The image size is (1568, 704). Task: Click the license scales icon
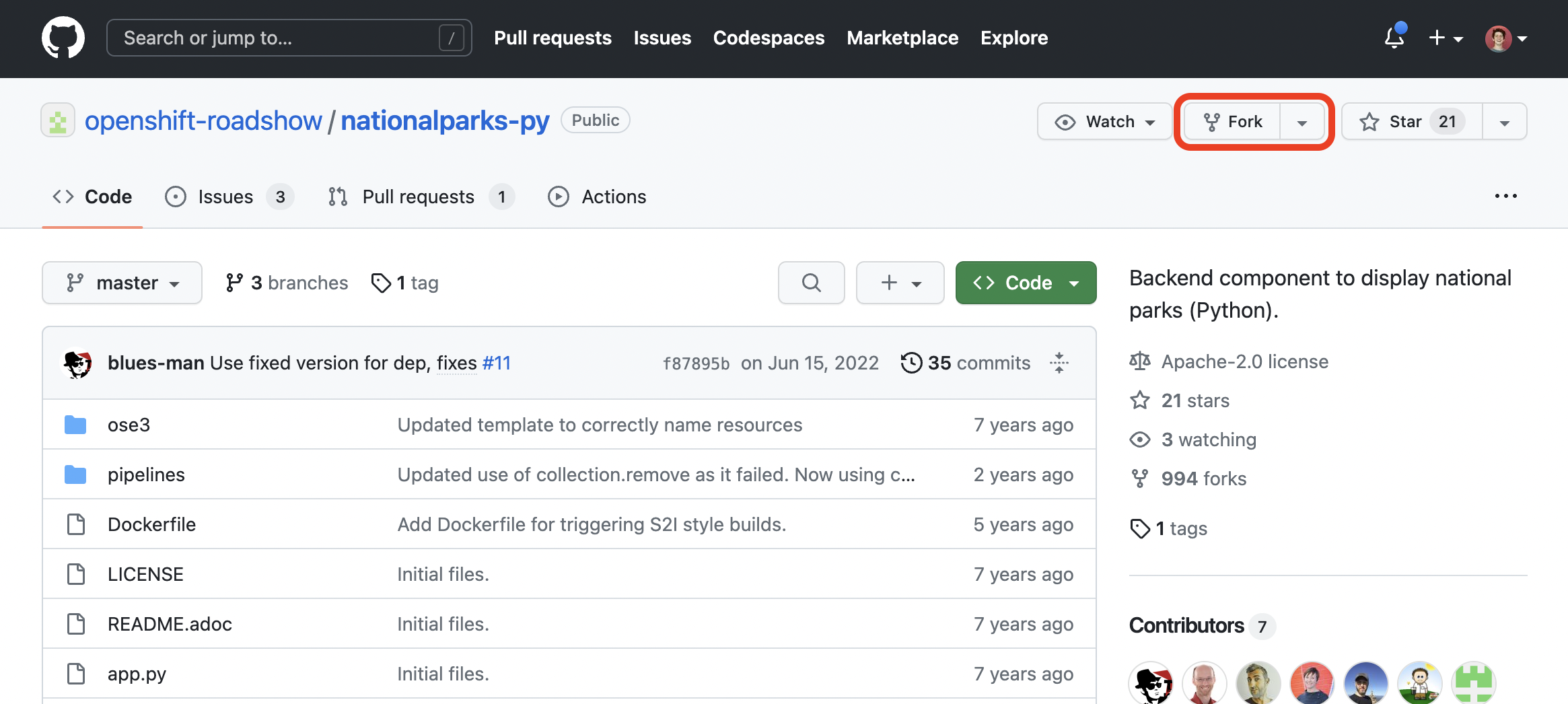point(1140,361)
